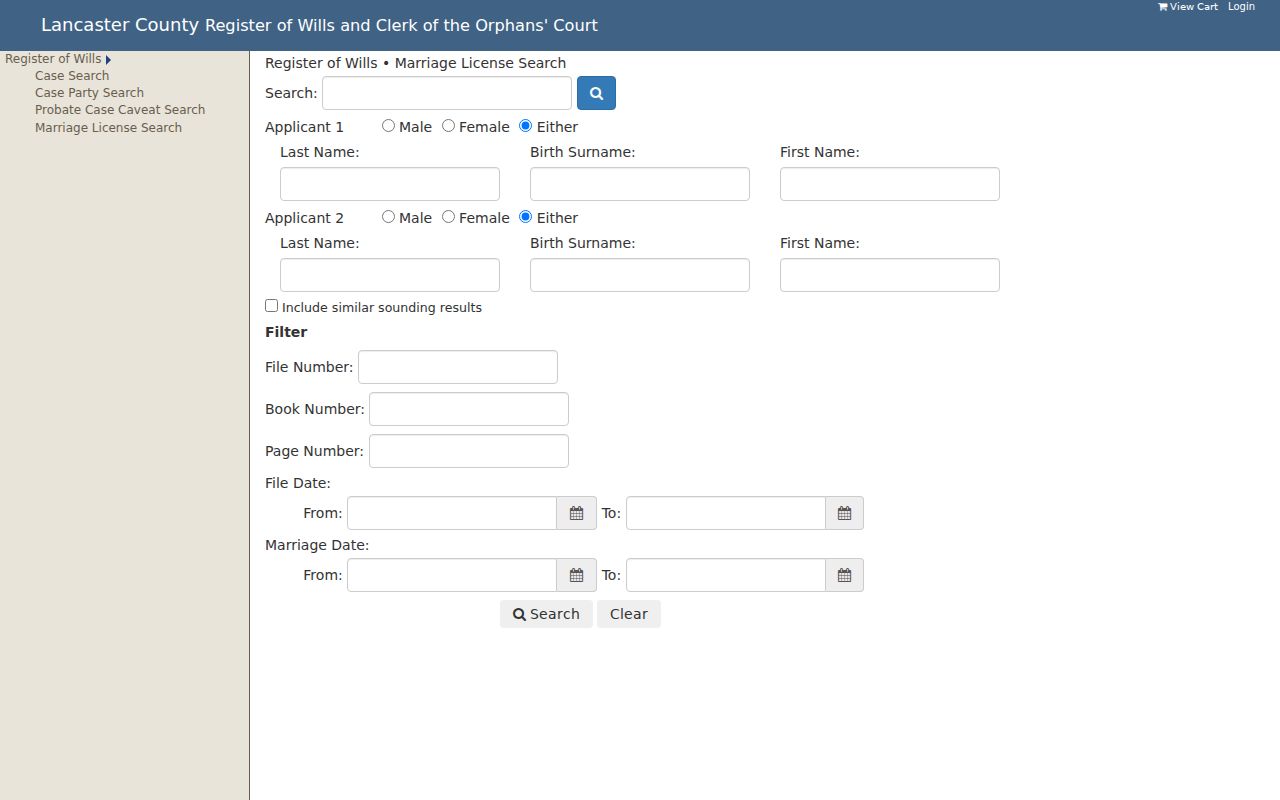1280x800 pixels.
Task: Click the Login link
Action: tap(1241, 7)
